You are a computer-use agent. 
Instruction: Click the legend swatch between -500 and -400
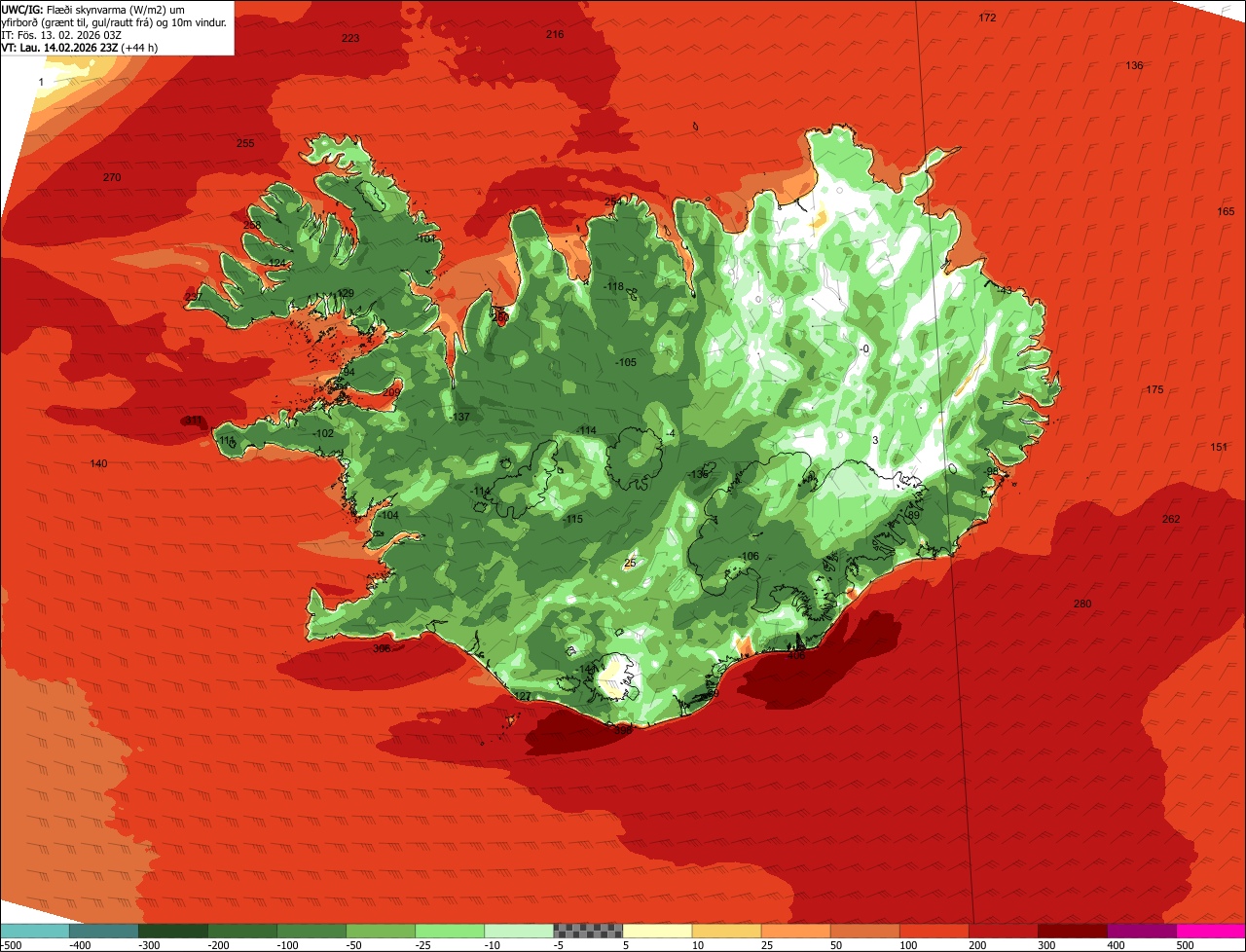pyautogui.click(x=35, y=931)
